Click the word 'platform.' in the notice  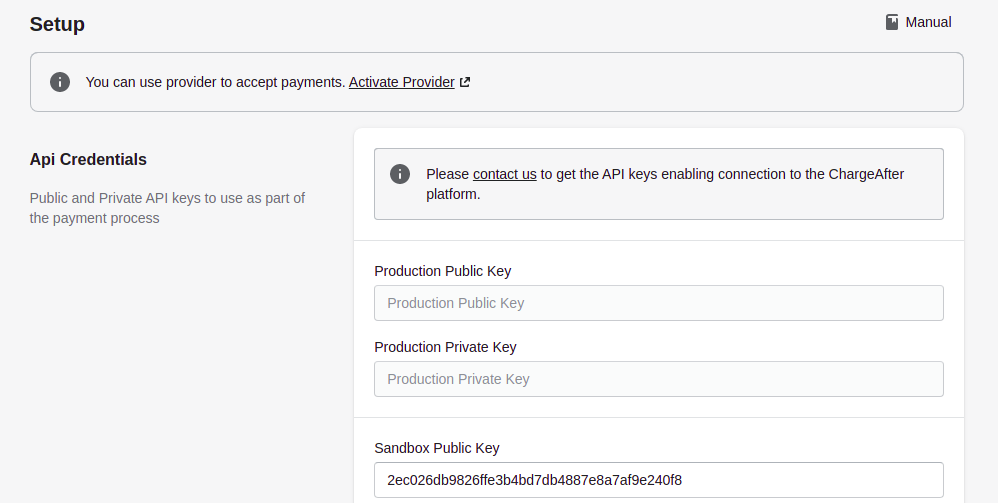453,194
